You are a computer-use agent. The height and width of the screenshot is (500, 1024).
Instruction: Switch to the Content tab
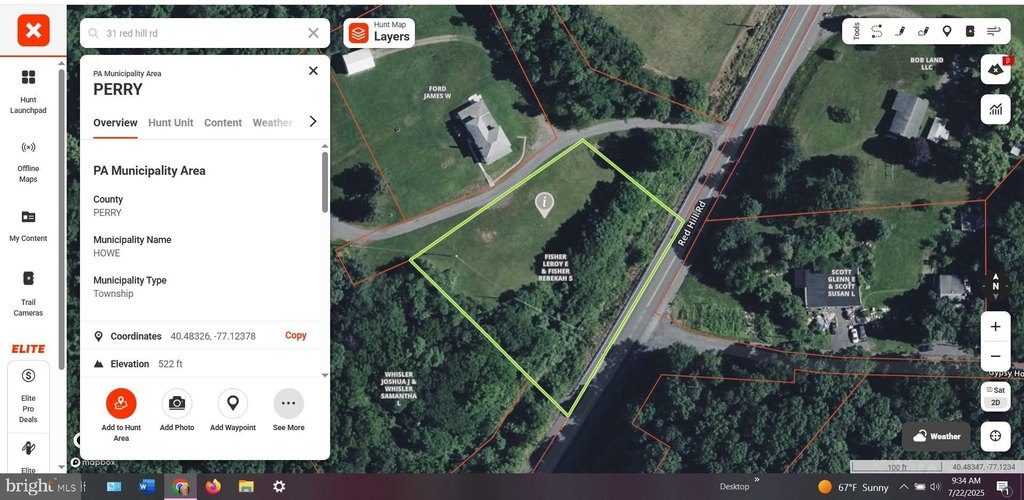tap(223, 123)
